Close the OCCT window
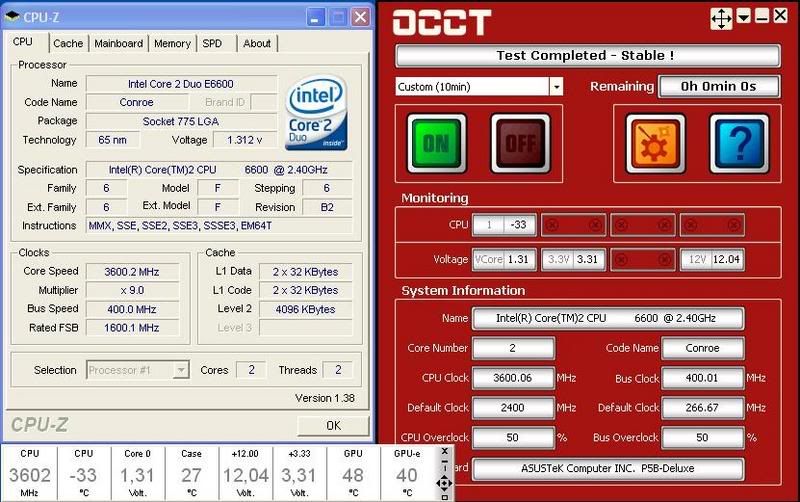Screen dimensions: 800x502 [x=780, y=16]
